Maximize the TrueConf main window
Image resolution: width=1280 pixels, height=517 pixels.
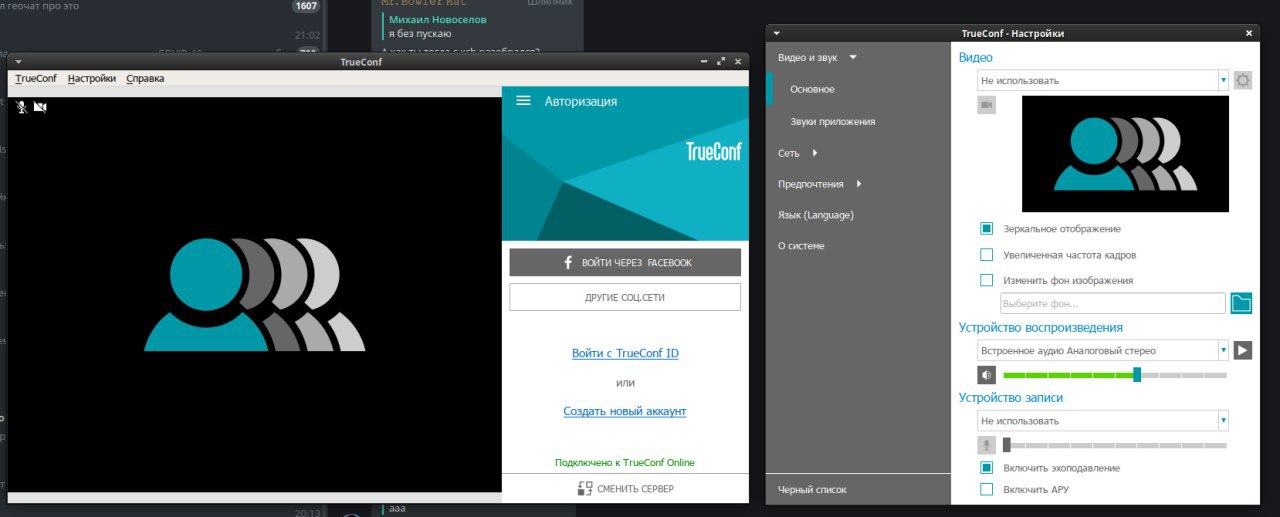pyautogui.click(x=722, y=62)
